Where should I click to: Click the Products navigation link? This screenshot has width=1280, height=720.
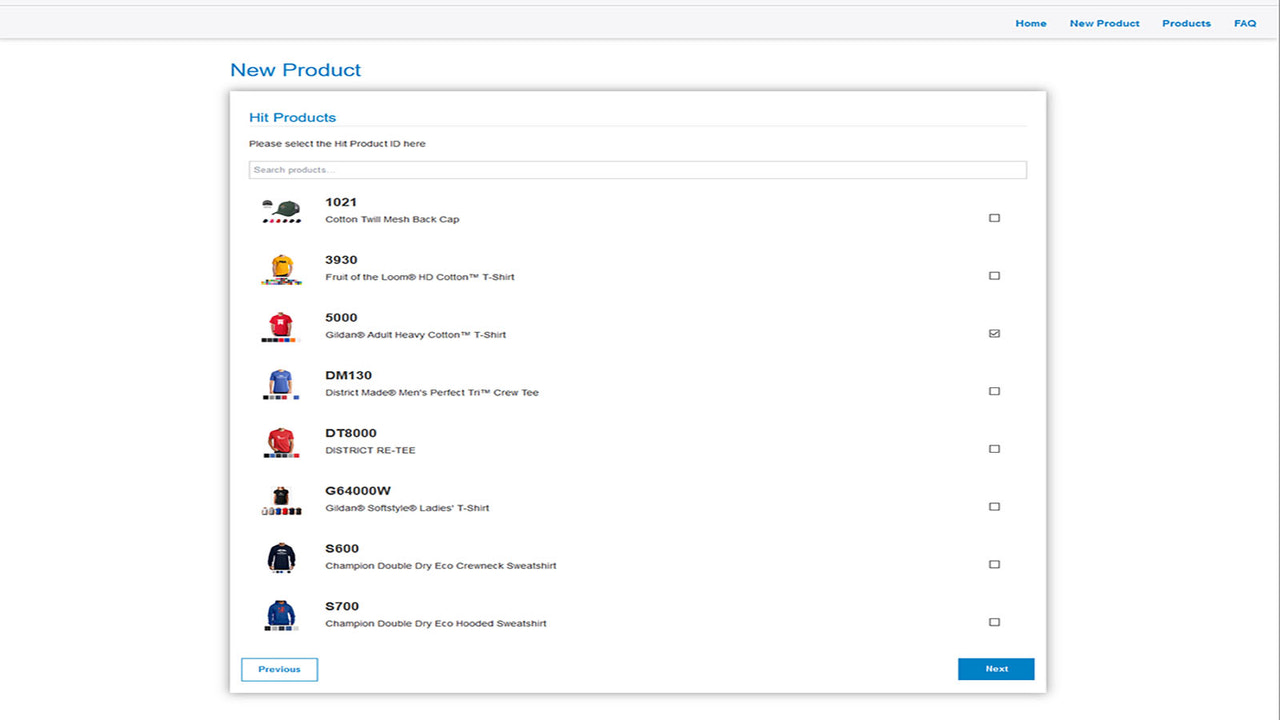[1186, 23]
